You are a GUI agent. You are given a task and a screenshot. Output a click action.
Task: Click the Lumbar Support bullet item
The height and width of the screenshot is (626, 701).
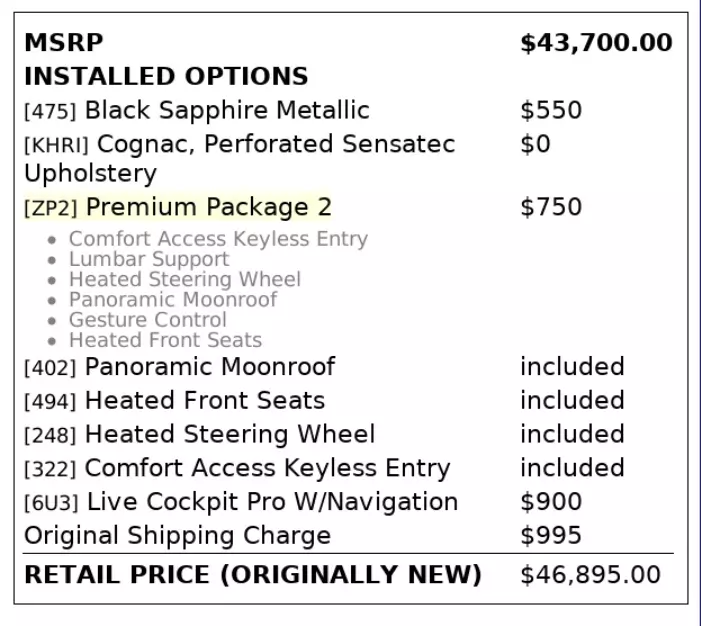point(149,259)
